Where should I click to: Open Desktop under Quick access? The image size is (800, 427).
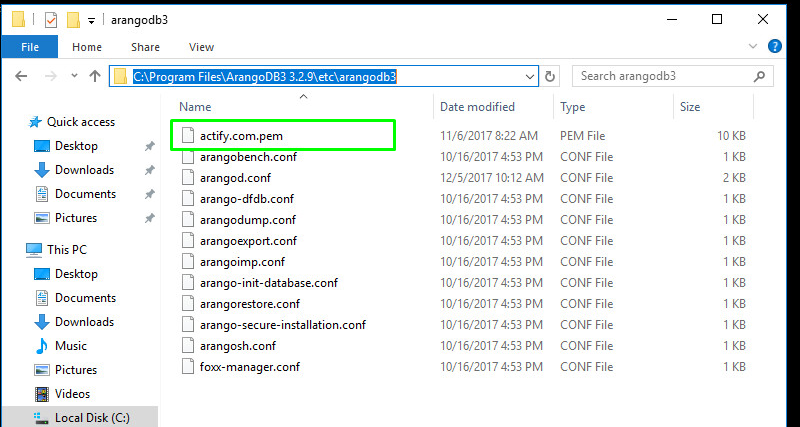click(76, 146)
